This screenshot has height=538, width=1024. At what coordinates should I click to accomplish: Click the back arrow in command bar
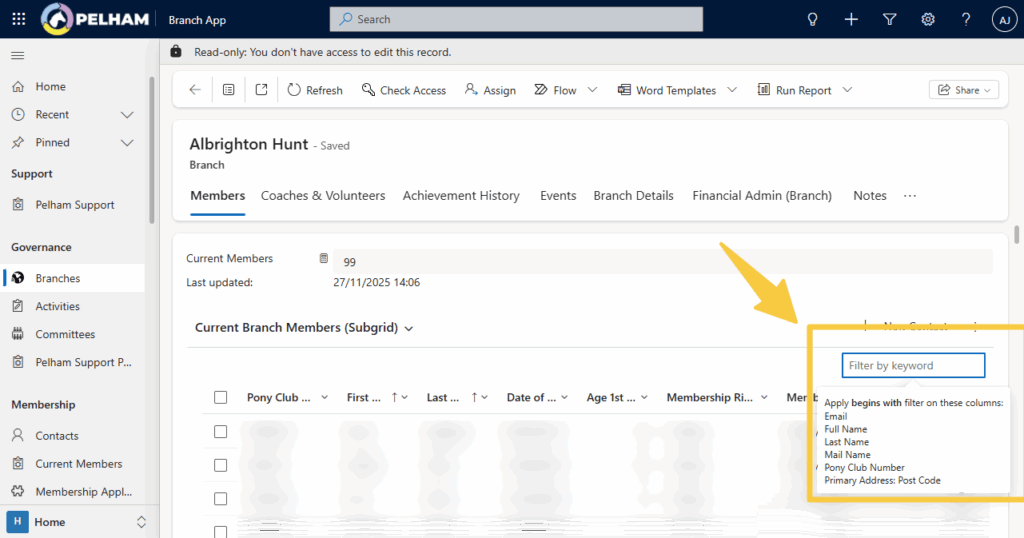pyautogui.click(x=195, y=90)
